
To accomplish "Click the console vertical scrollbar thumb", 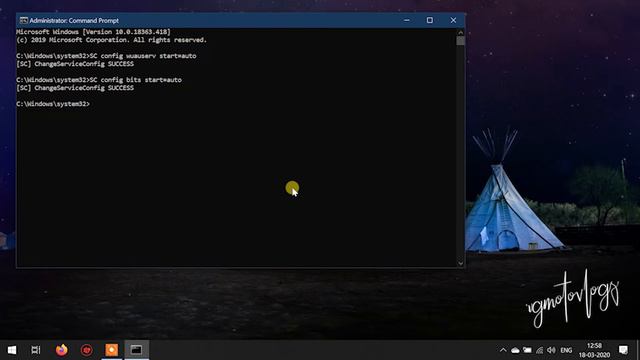I will point(460,41).
